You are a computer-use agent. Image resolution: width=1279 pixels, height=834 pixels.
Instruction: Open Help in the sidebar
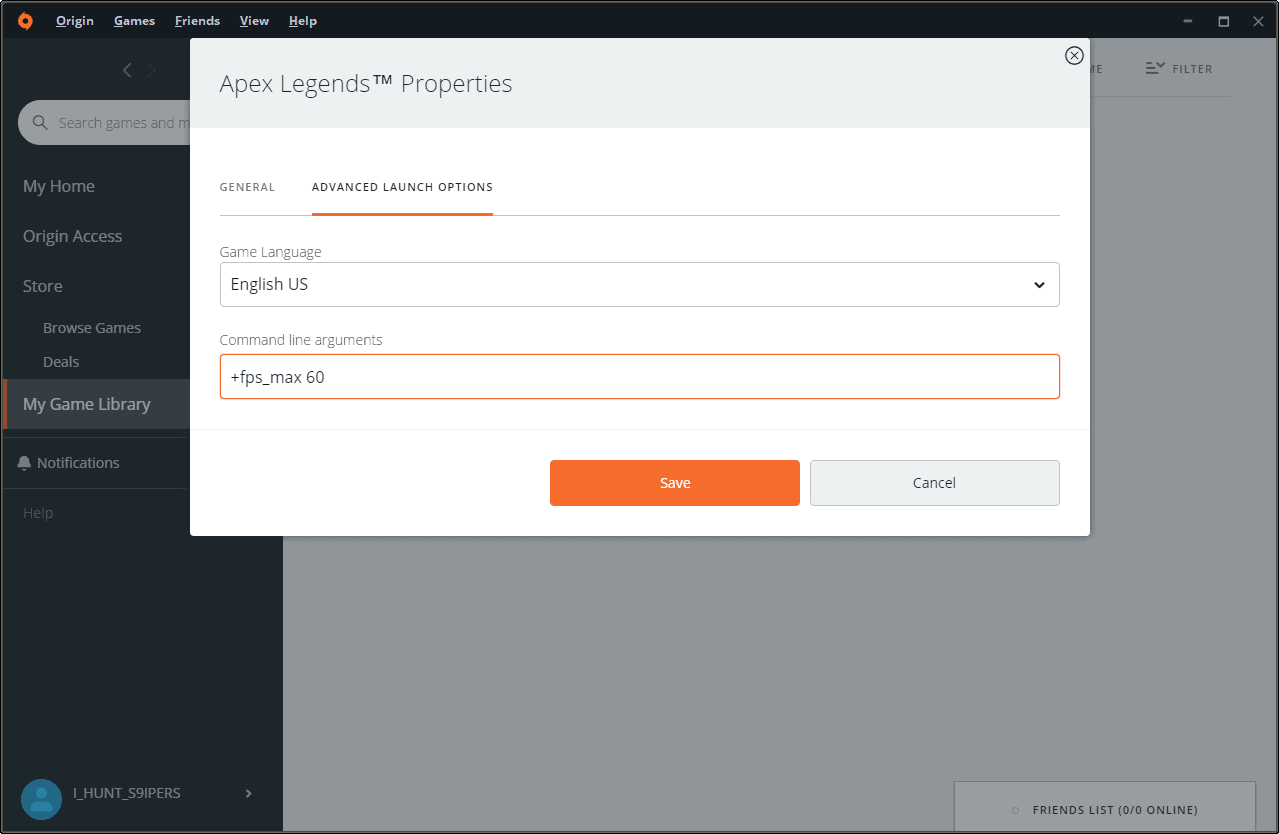(38, 513)
